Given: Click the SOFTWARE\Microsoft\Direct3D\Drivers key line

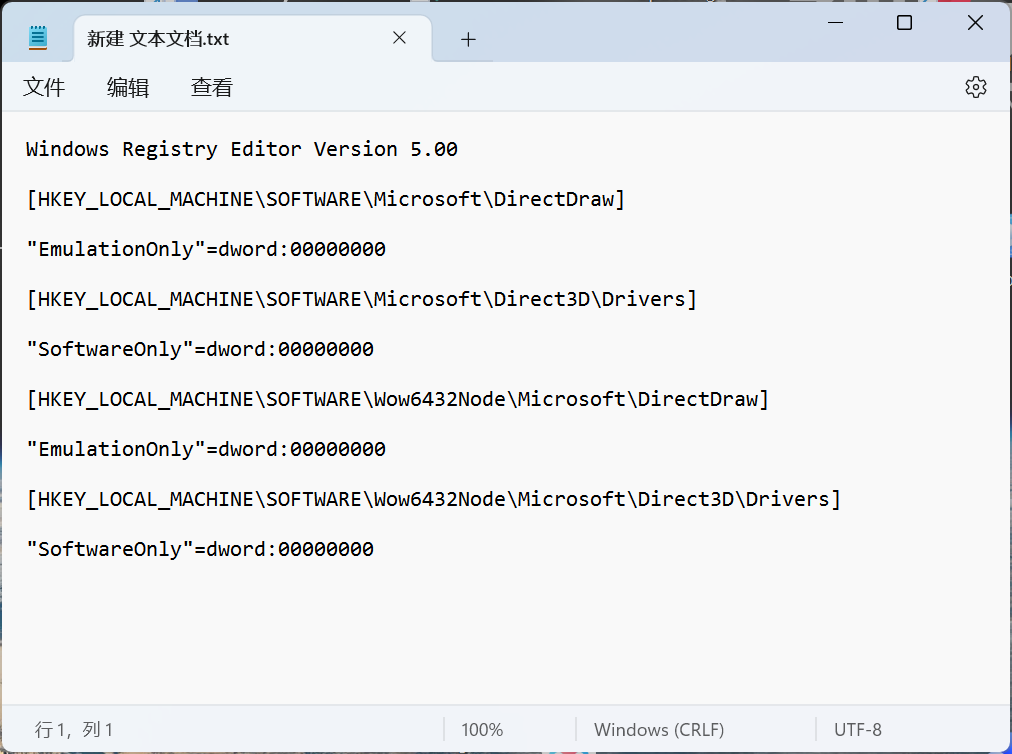Looking at the screenshot, I should [362, 299].
